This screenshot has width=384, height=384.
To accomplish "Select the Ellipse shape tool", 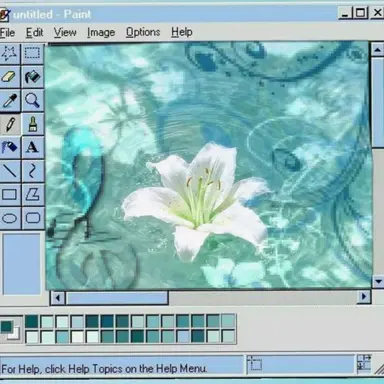I will pos(10,218).
